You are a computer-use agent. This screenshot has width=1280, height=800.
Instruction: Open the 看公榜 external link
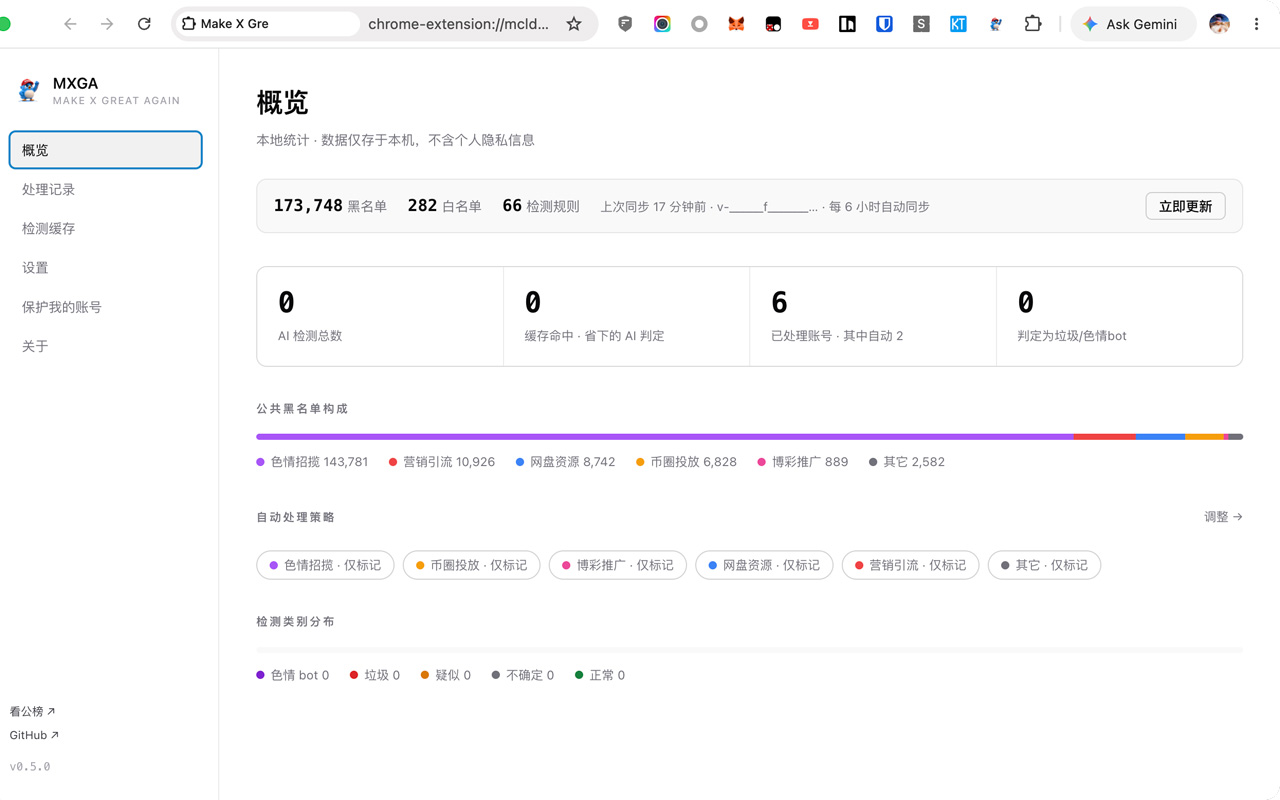coord(32,711)
